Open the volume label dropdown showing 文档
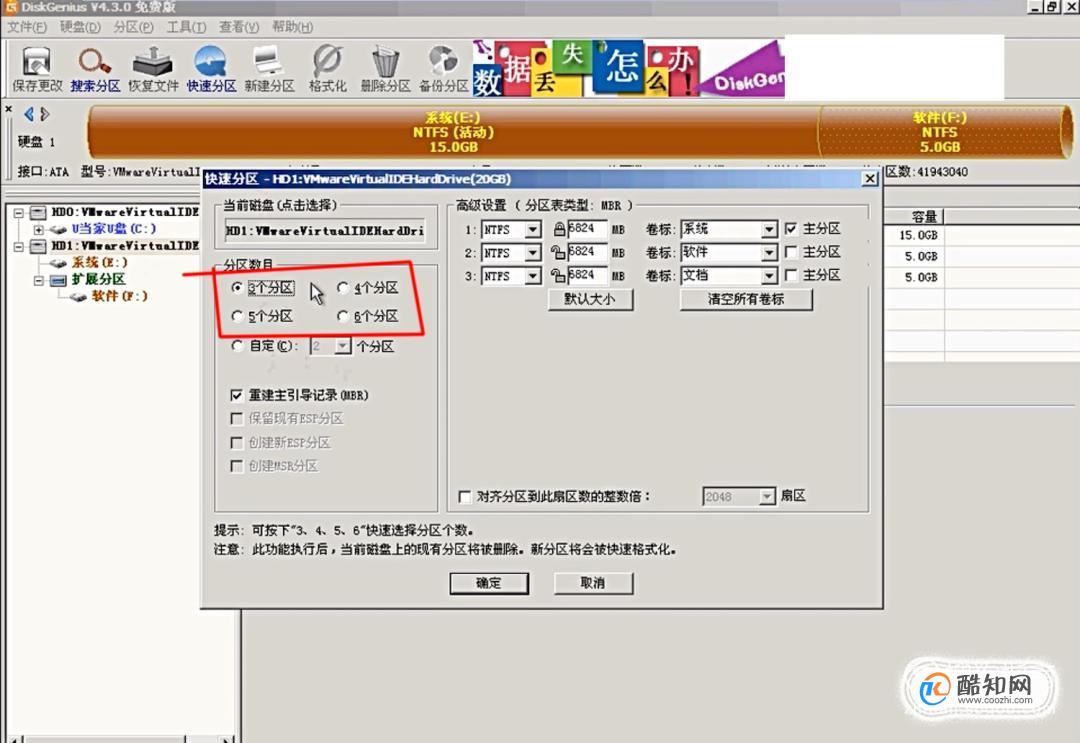1080x743 pixels. click(x=769, y=276)
